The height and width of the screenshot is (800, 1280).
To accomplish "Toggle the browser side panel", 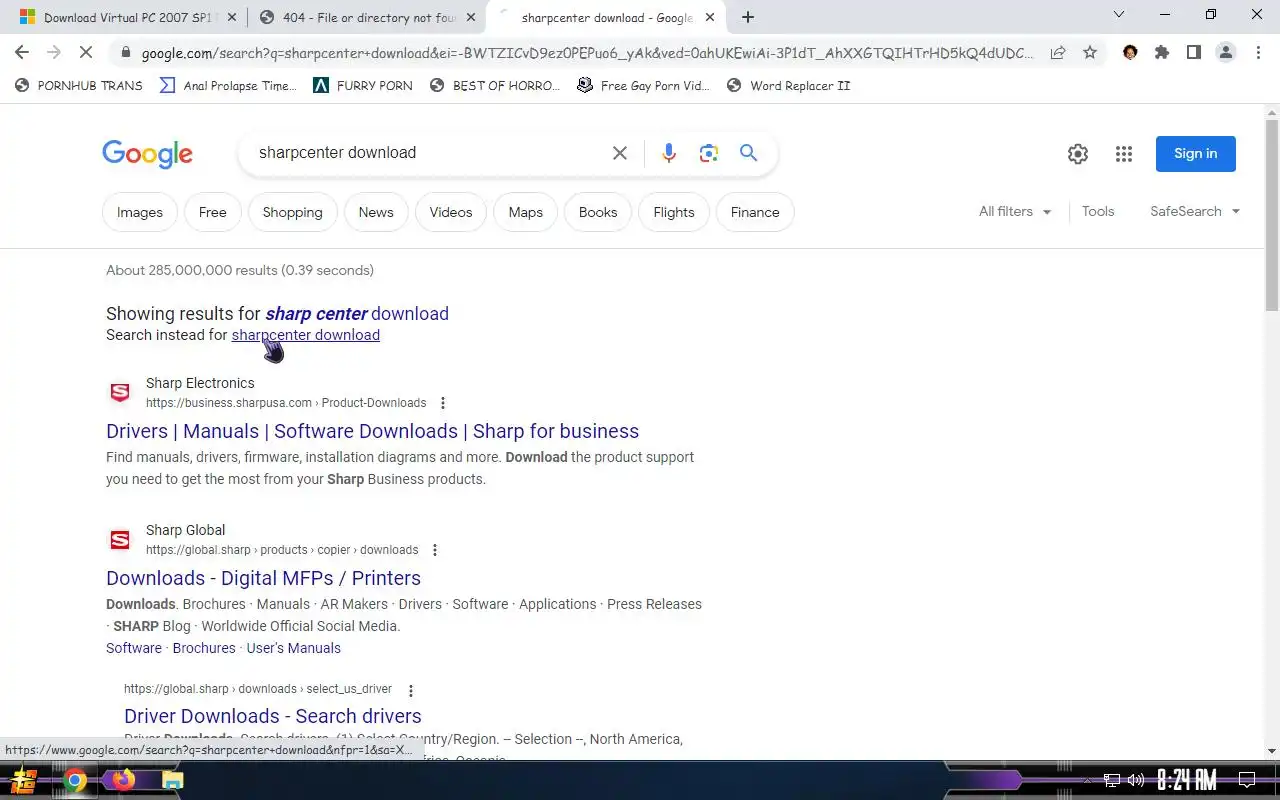I will 1194,53.
